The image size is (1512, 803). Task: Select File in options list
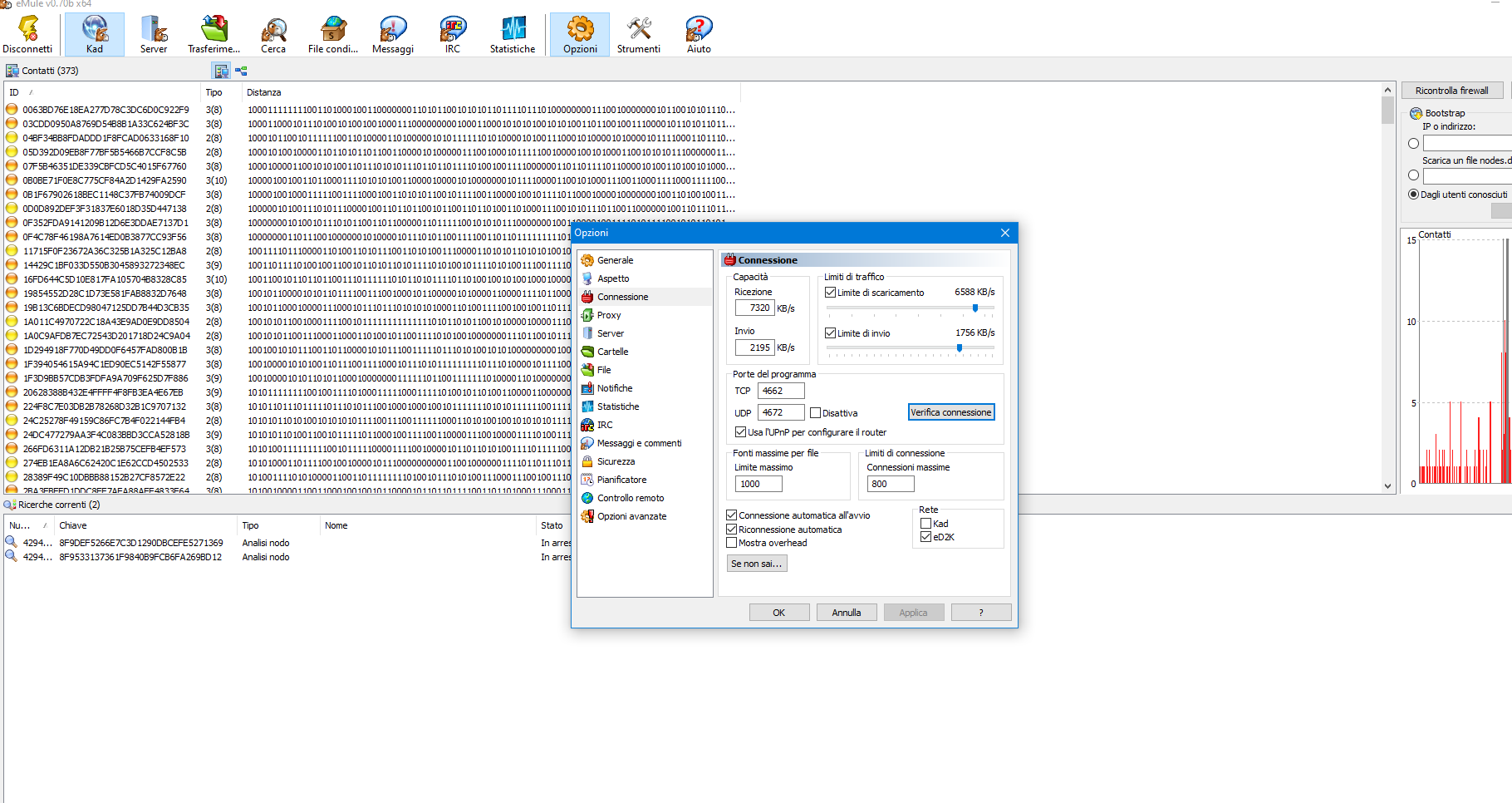click(604, 370)
